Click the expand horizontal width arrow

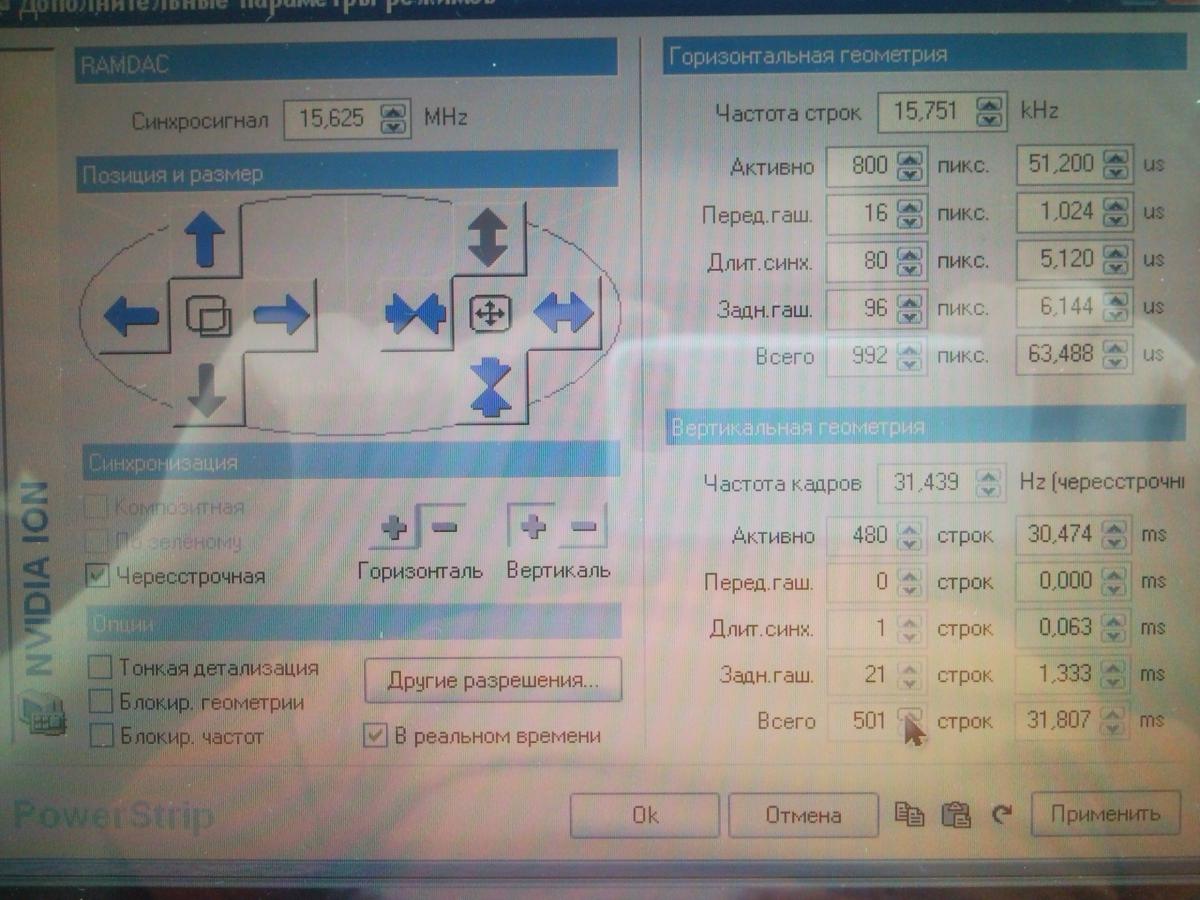[x=563, y=315]
